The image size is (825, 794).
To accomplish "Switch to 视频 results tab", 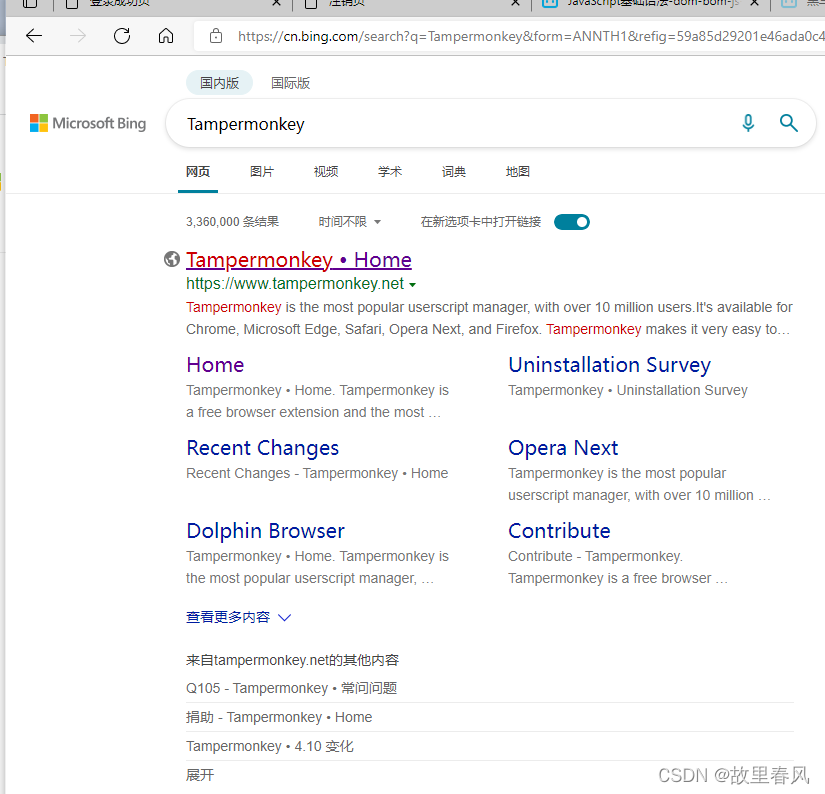I will point(326,172).
